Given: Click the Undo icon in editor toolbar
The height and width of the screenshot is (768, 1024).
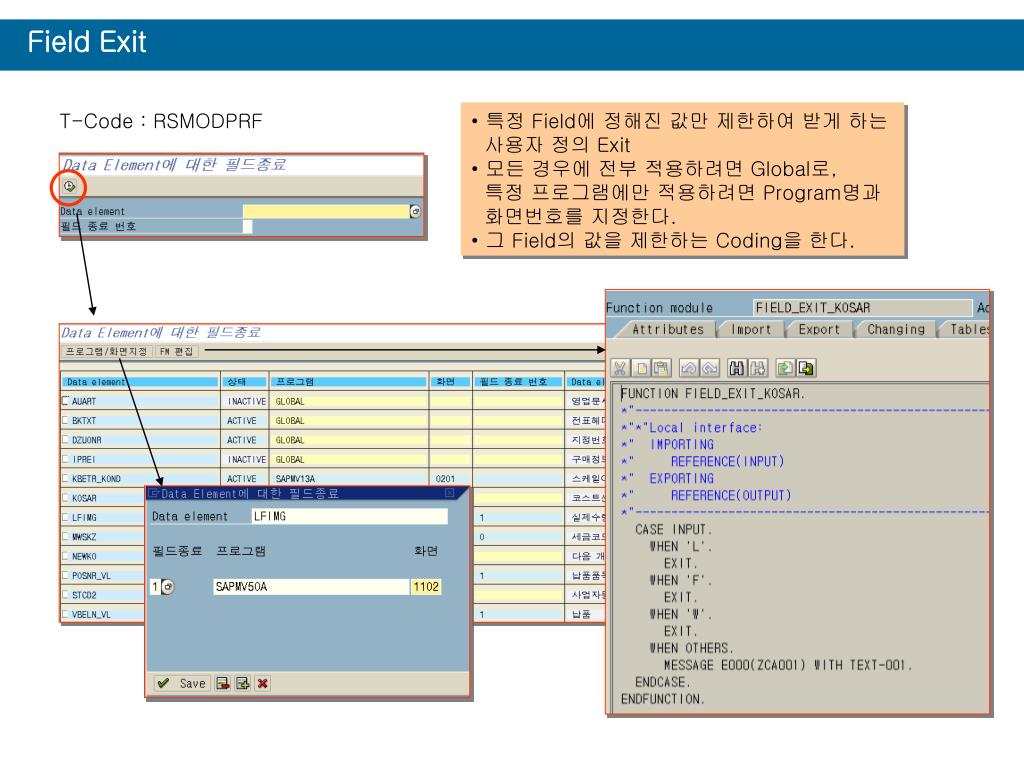Looking at the screenshot, I should tap(688, 368).
